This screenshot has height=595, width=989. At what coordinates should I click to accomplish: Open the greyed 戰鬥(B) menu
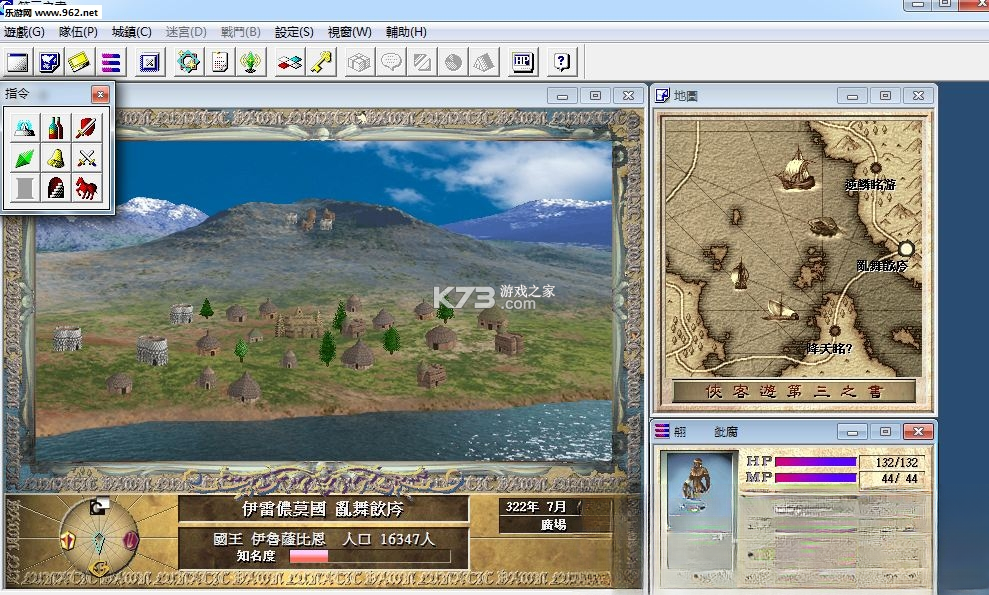(240, 32)
